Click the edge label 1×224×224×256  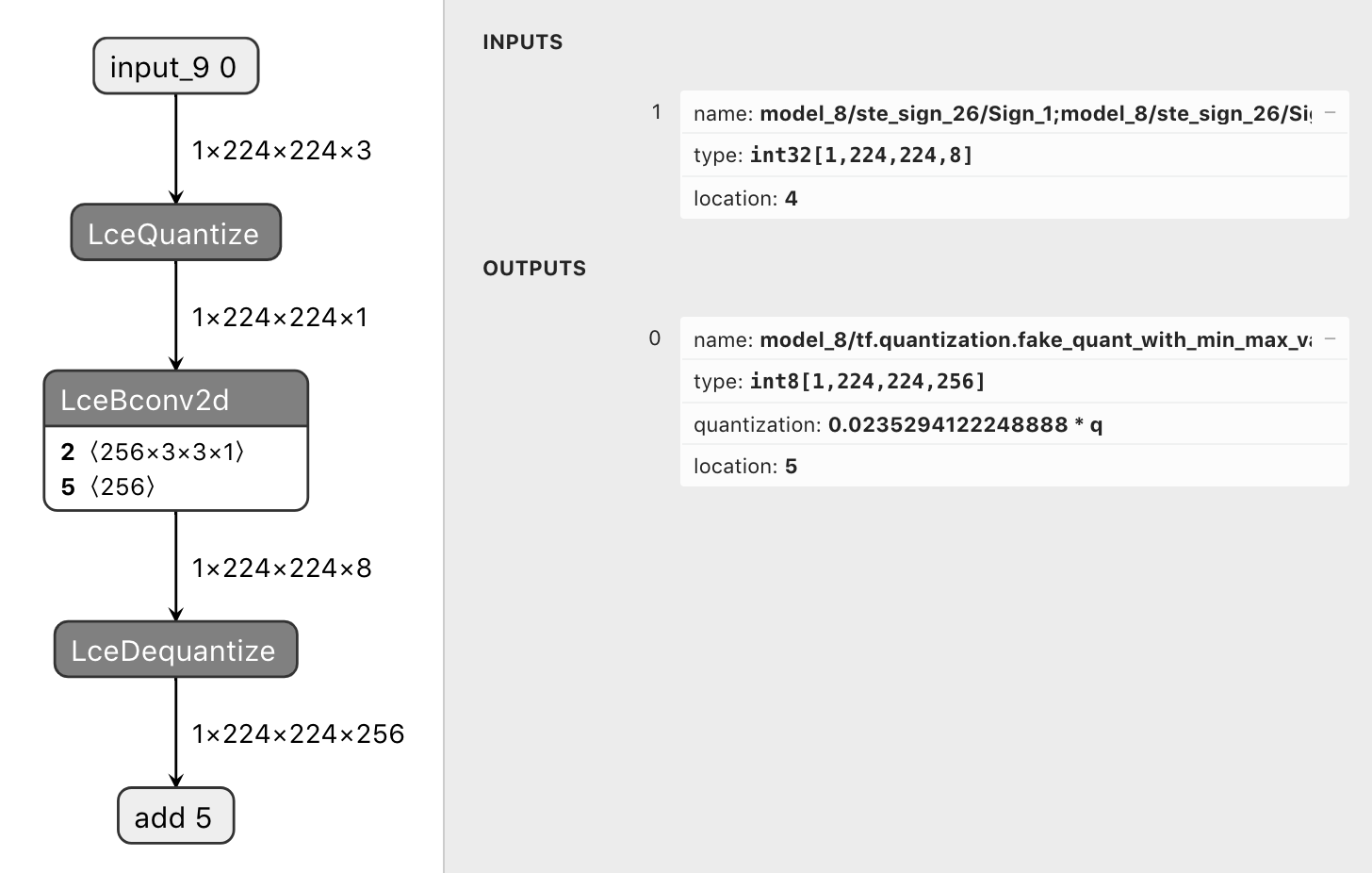(298, 733)
